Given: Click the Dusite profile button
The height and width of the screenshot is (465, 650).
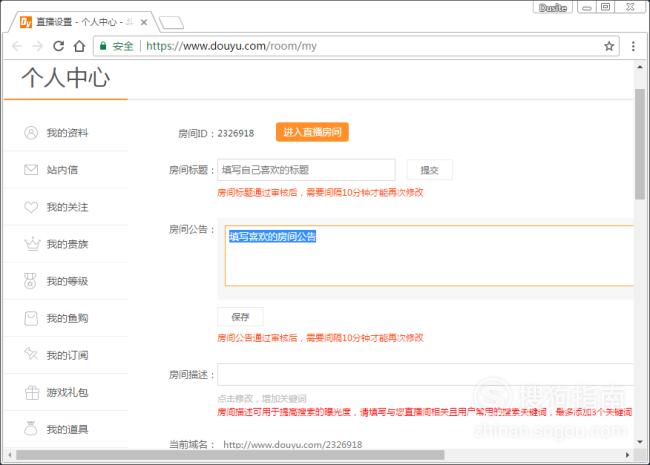Looking at the screenshot, I should [553, 7].
